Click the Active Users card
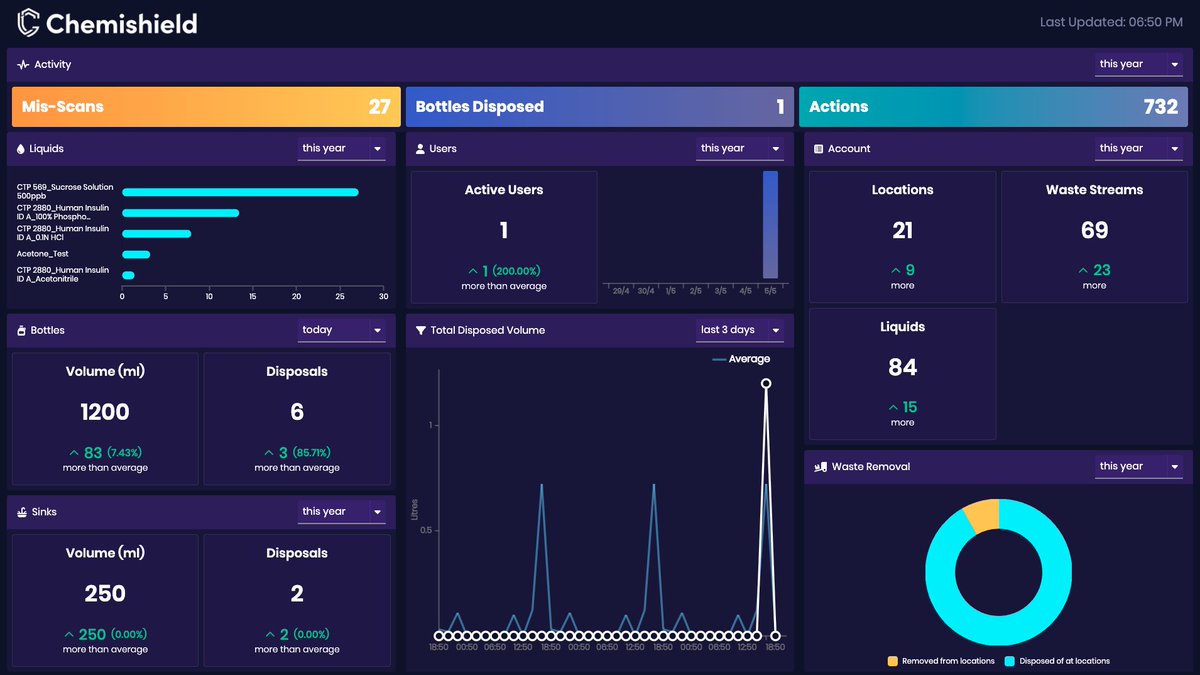 [x=504, y=237]
